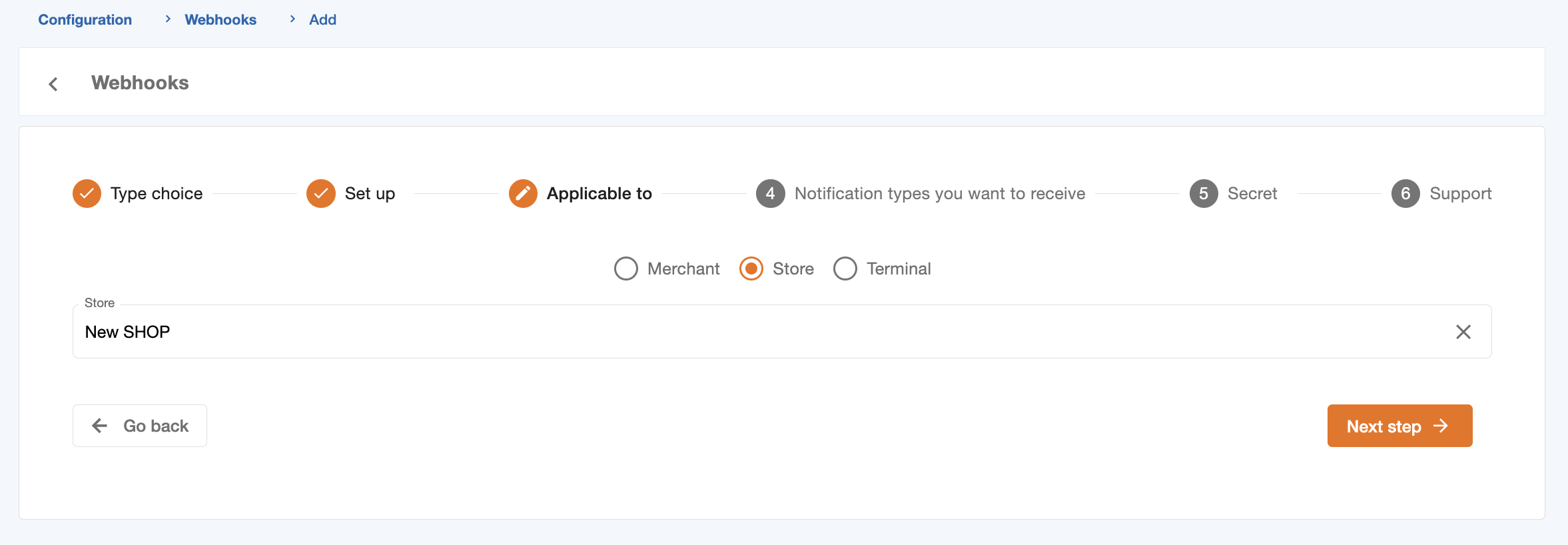Viewport: 1568px width, 545px height.
Task: Click the Set up step label
Action: pyautogui.click(x=370, y=194)
